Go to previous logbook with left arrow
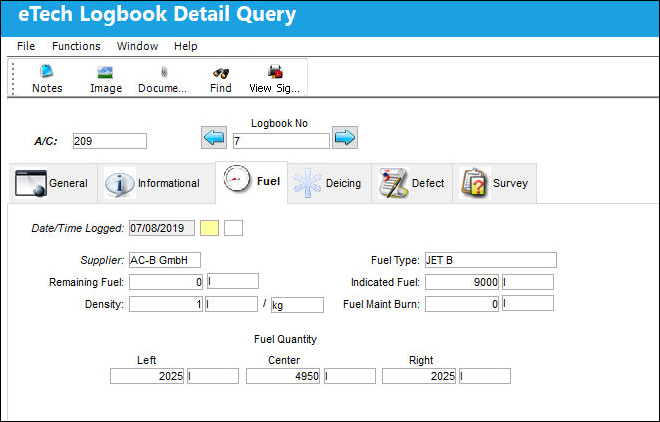Viewport: 660px width, 422px height. (214, 138)
